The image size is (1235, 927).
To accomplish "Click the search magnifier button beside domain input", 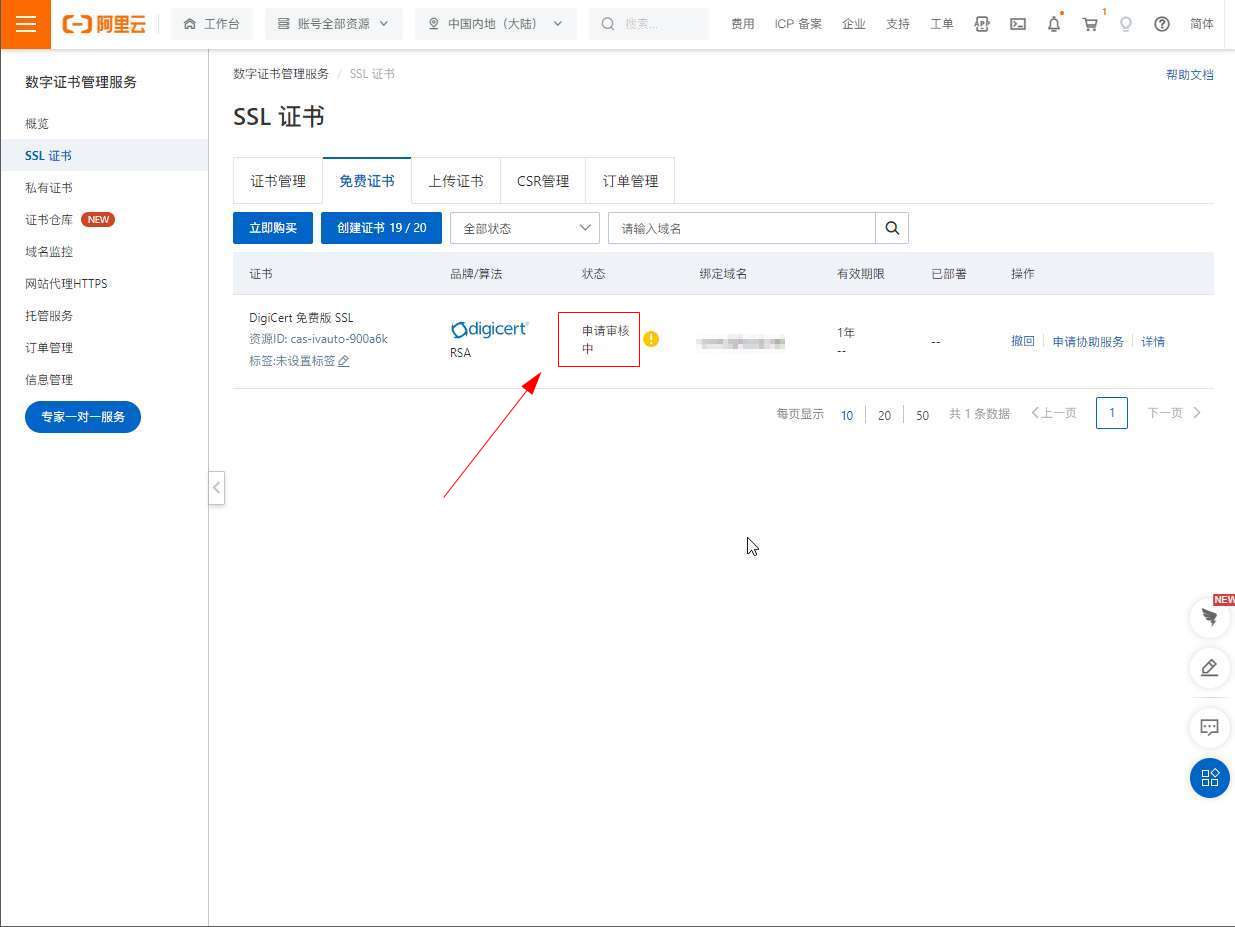I will point(892,228).
